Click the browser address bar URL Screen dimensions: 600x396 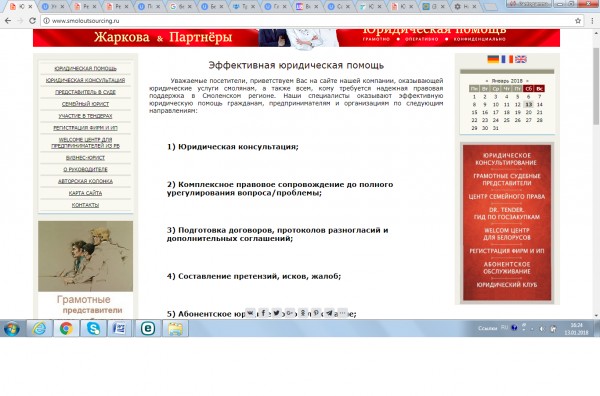[x=86, y=21]
